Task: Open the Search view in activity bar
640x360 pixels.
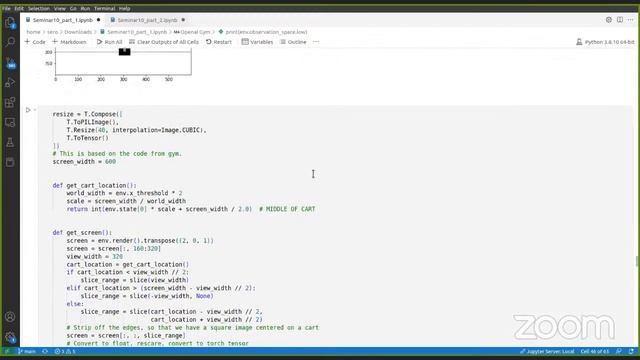Action: pyautogui.click(x=10, y=42)
